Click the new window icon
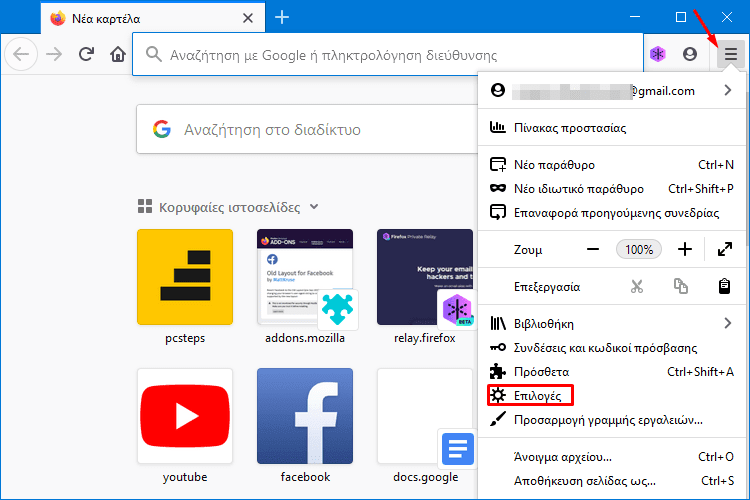The width and height of the screenshot is (750, 500). pyautogui.click(x=497, y=165)
